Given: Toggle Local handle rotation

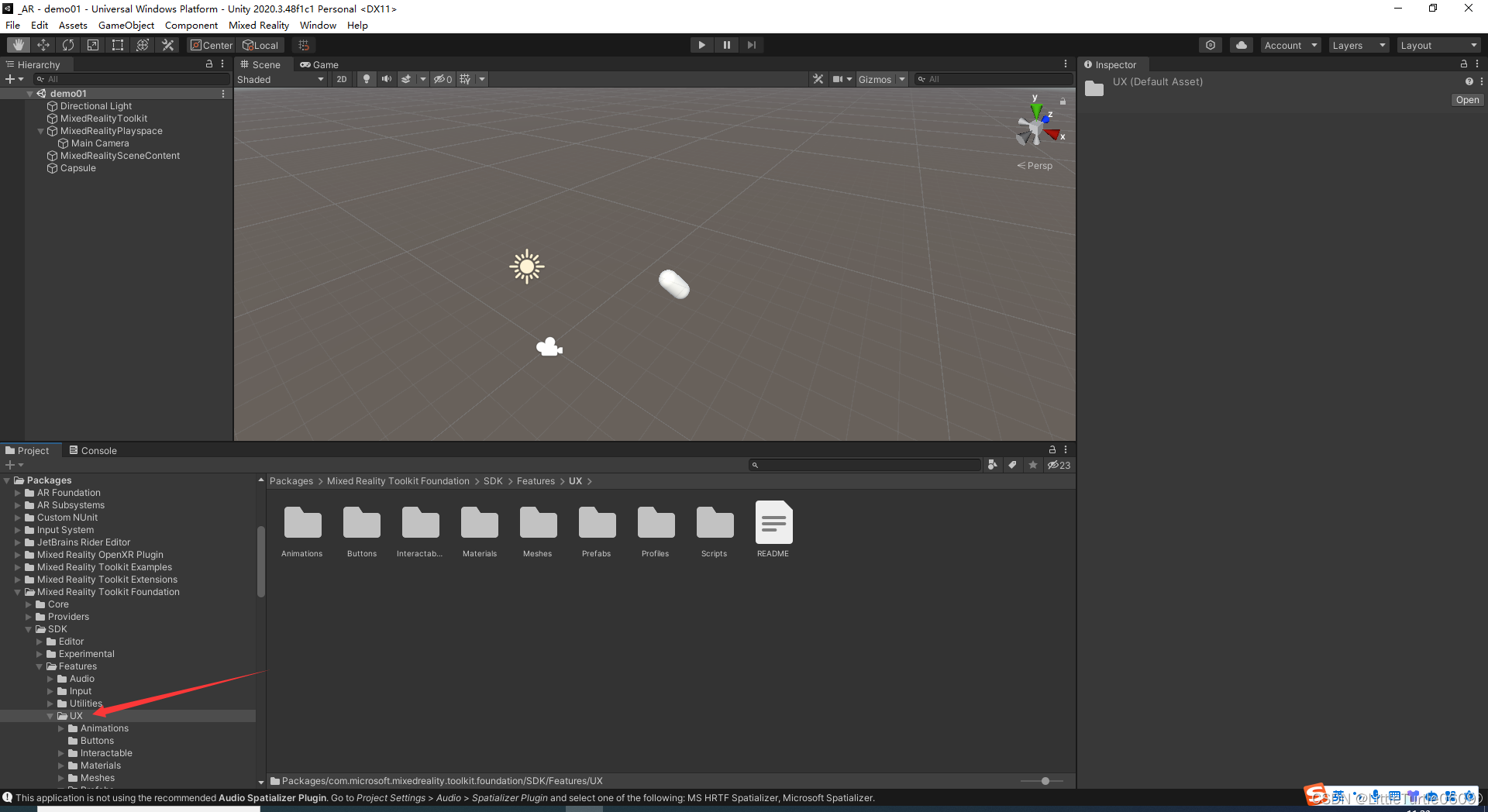Looking at the screenshot, I should tap(260, 45).
